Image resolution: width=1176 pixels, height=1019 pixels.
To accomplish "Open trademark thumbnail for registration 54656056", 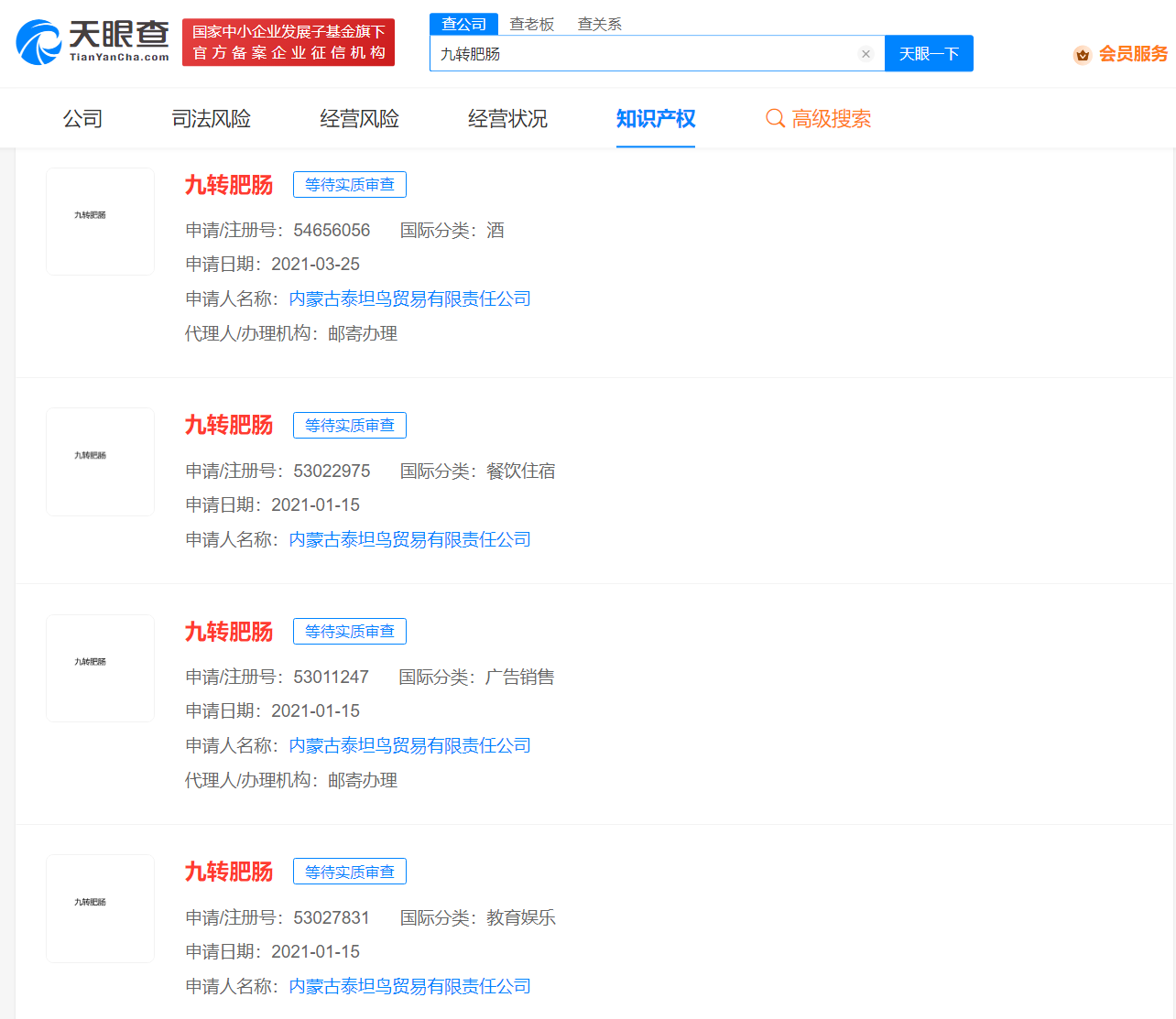I will point(101,222).
